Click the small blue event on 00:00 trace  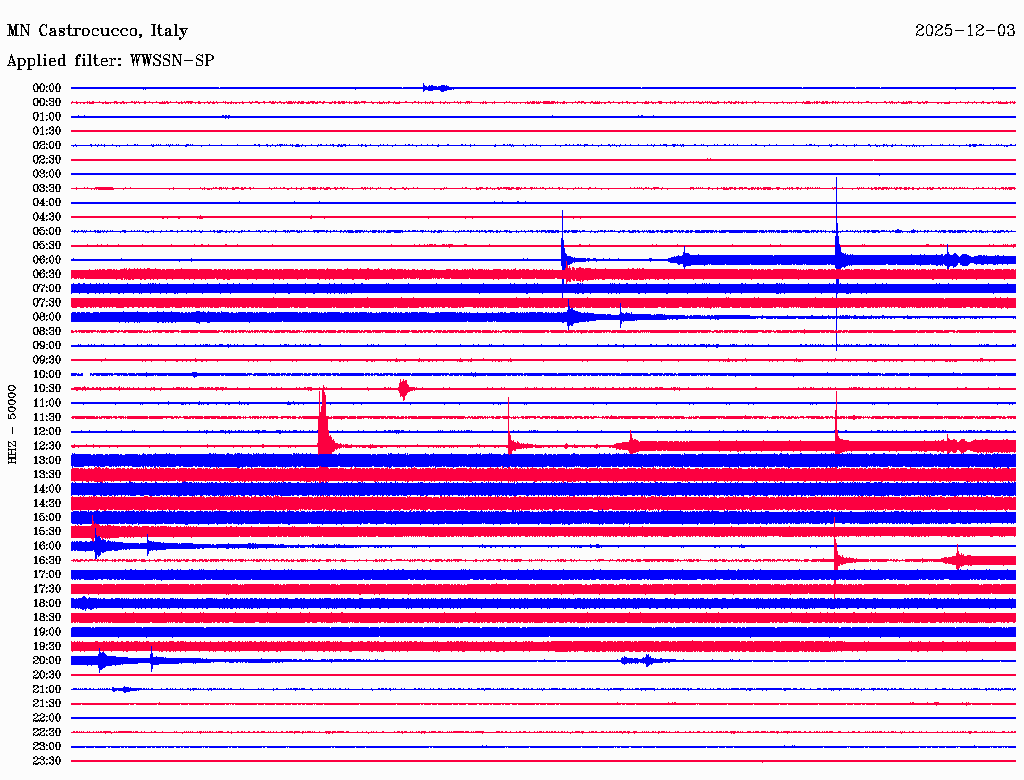point(437,88)
